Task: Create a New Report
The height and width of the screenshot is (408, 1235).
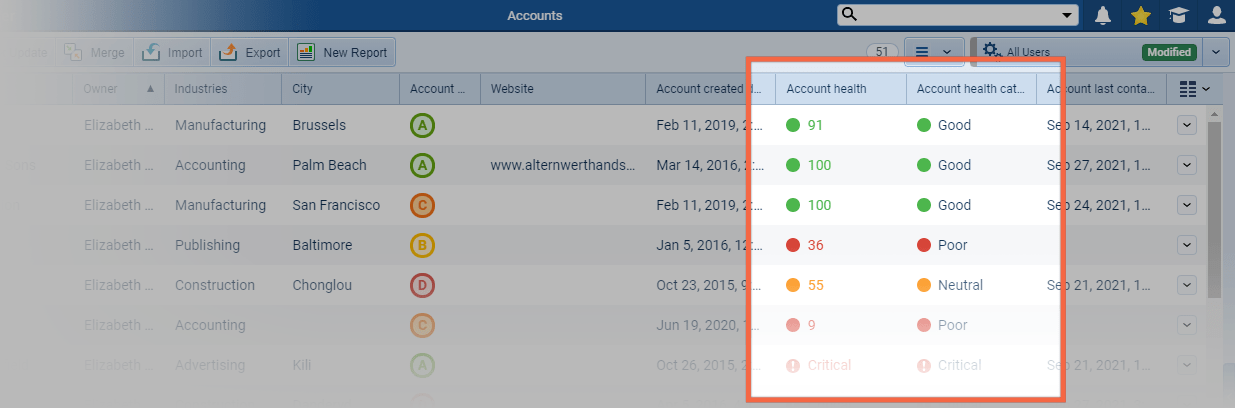Action: tap(342, 52)
